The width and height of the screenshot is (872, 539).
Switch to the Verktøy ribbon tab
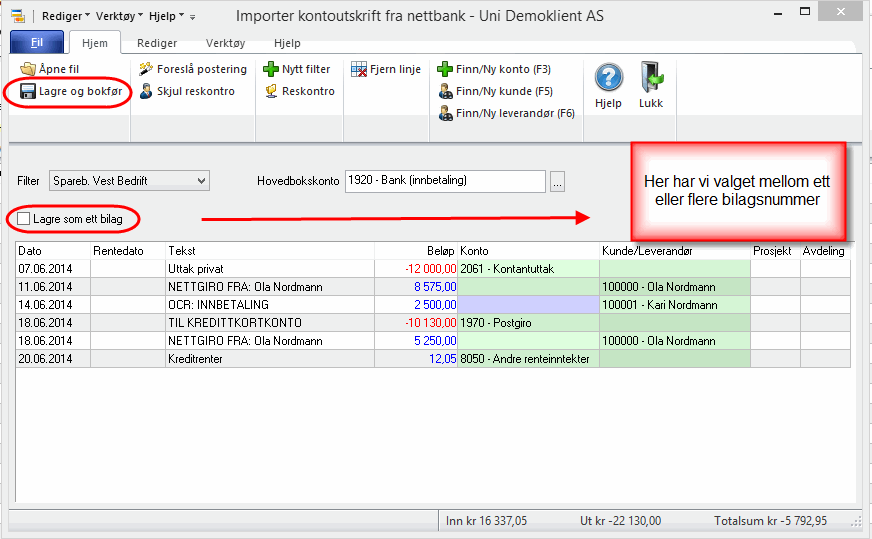click(x=225, y=44)
